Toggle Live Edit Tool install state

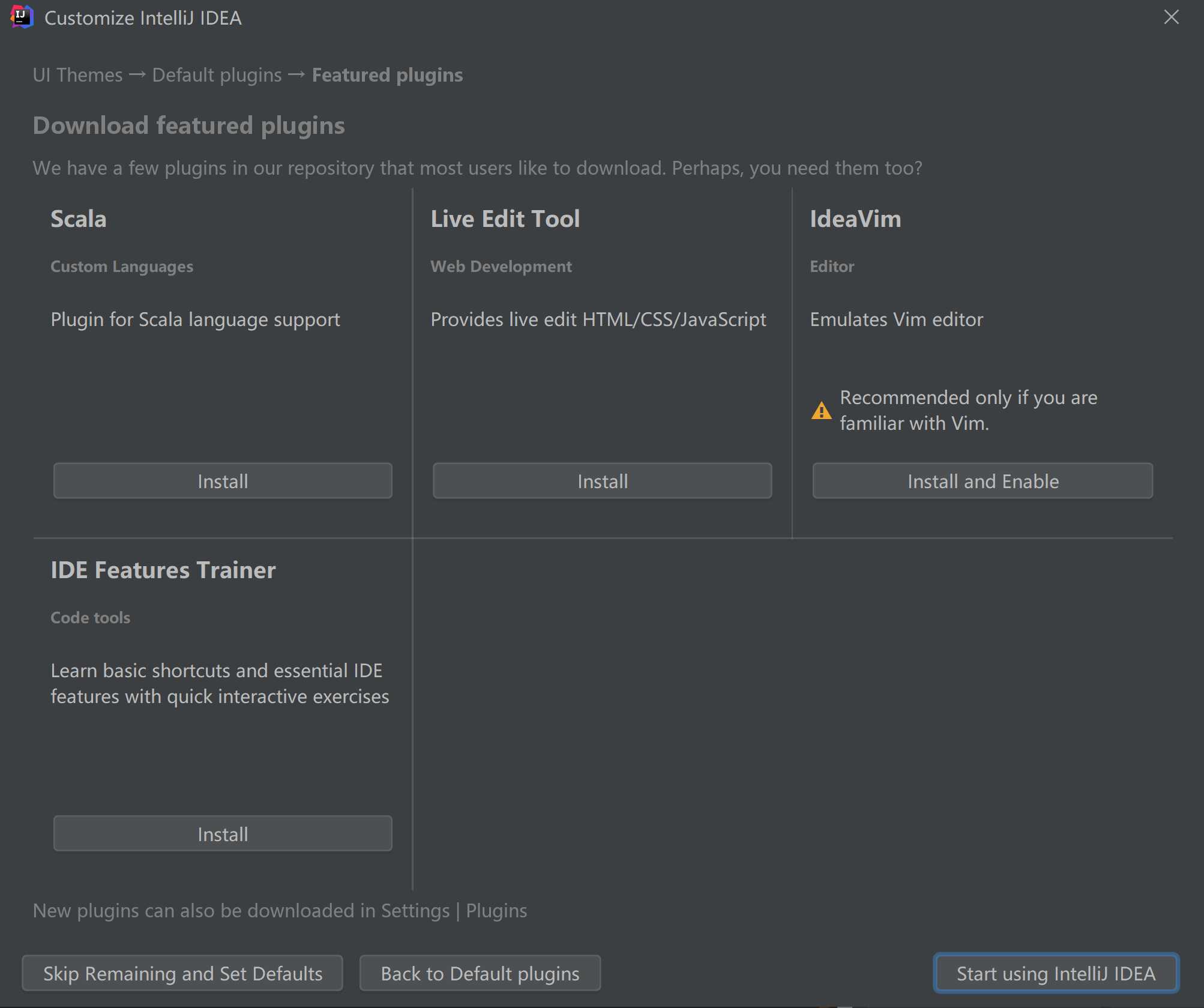(x=601, y=480)
